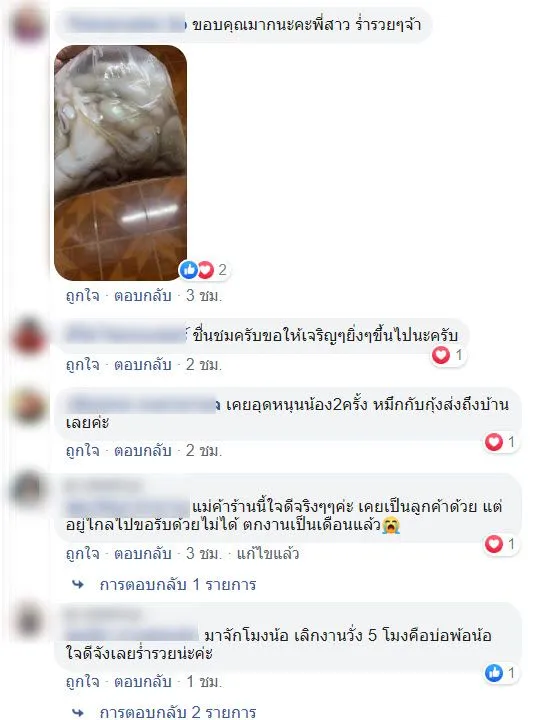The width and height of the screenshot is (559, 720).
Task: Reply to the photo comment with ตอบกลับ
Action: tap(142, 296)
